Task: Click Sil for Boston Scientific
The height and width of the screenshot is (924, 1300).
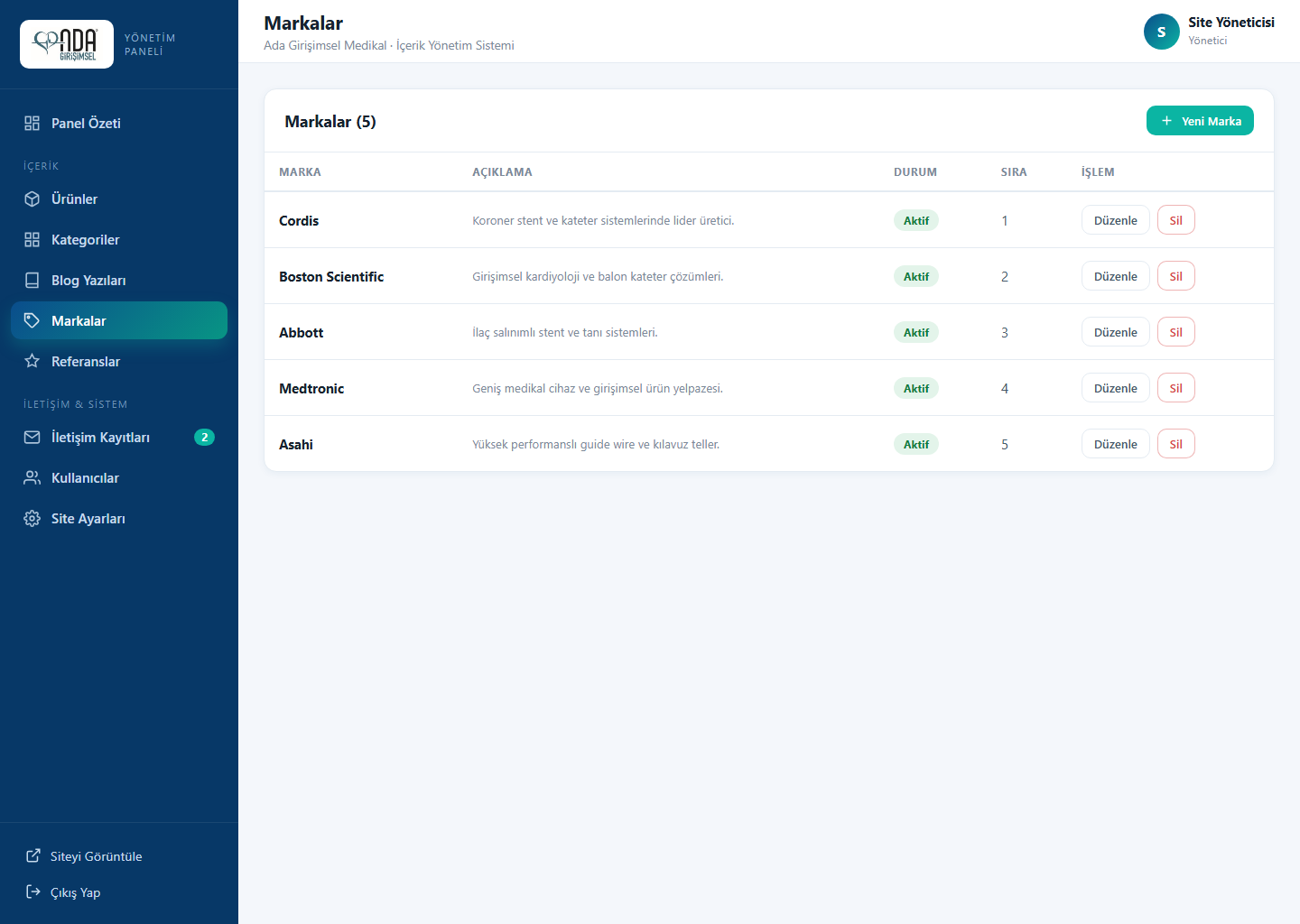Action: 1176,276
